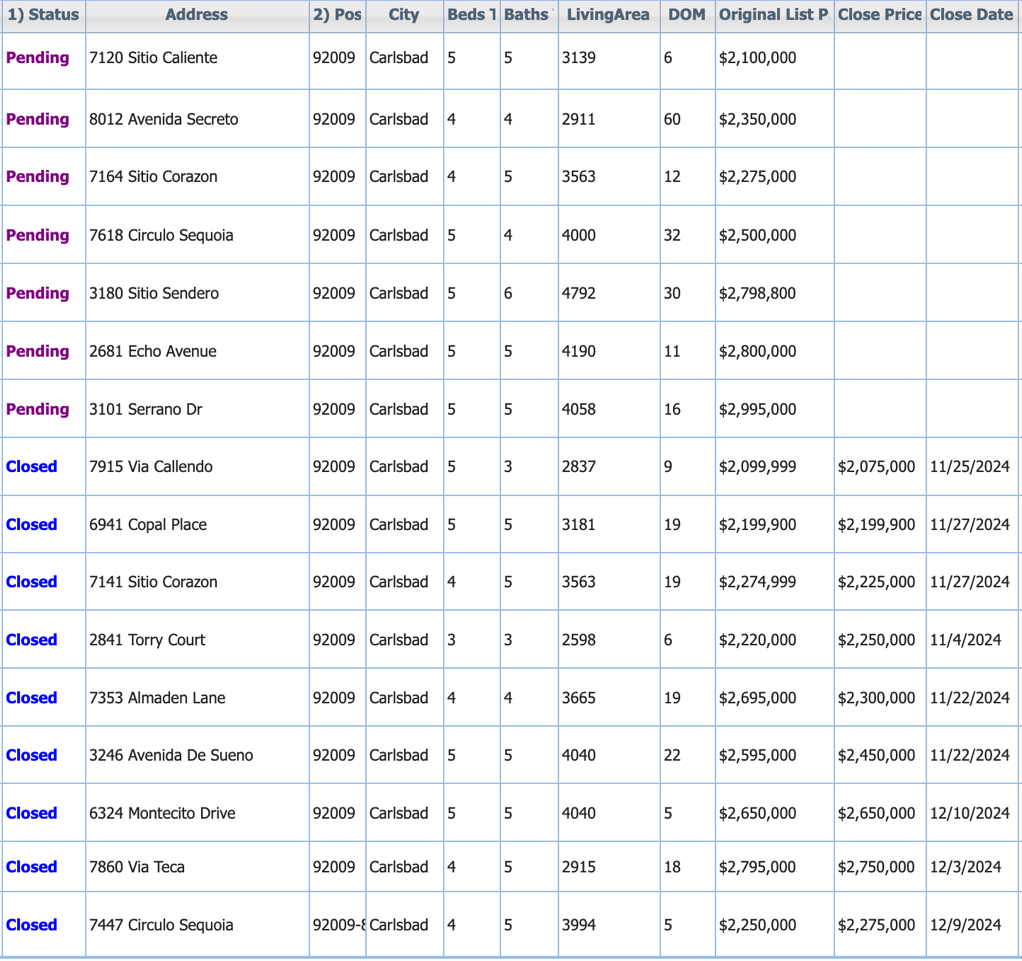The height and width of the screenshot is (961, 1022).
Task: Click Closed status for 7915 Via Callendo
Action: pyautogui.click(x=31, y=467)
